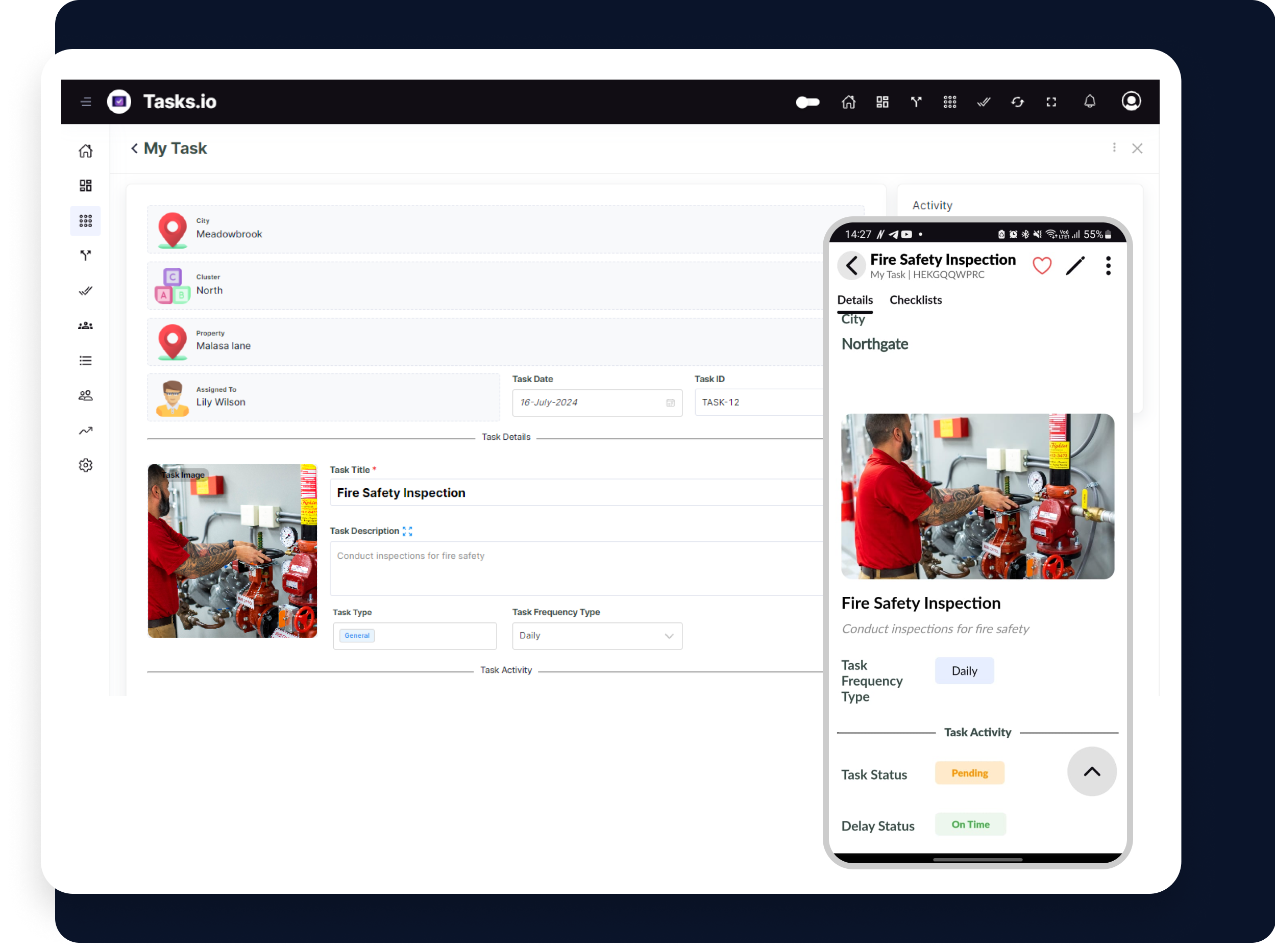Open the analytics trend icon in sidebar
Screen dimensions: 1275x952
tap(85, 431)
